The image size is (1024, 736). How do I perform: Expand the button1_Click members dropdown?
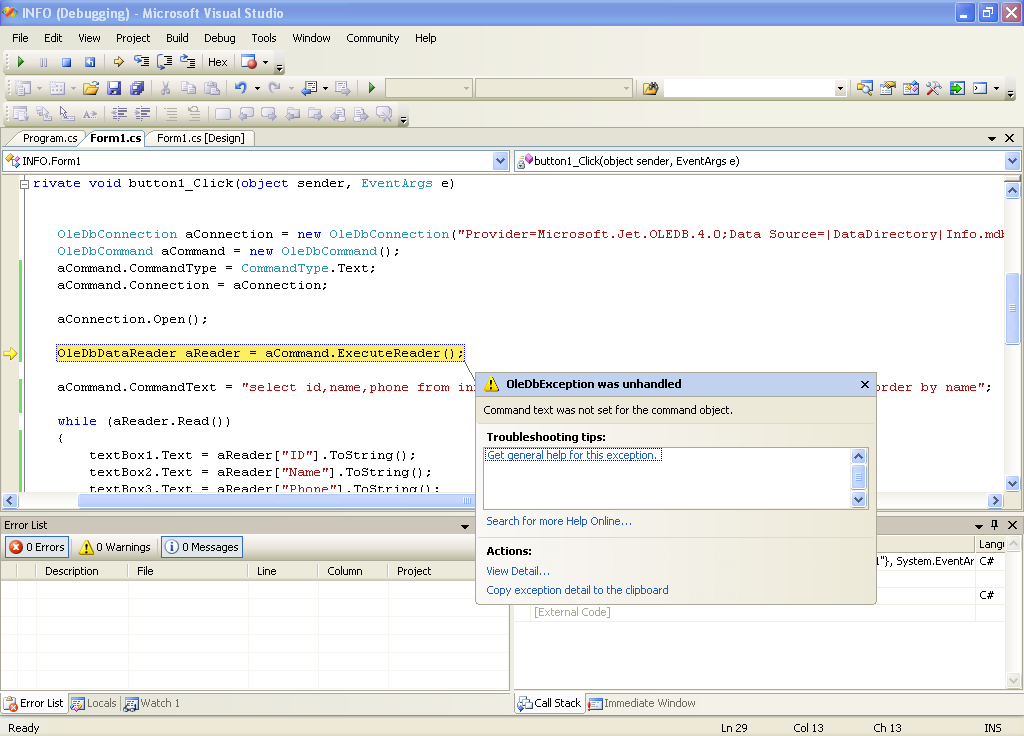pos(1012,161)
